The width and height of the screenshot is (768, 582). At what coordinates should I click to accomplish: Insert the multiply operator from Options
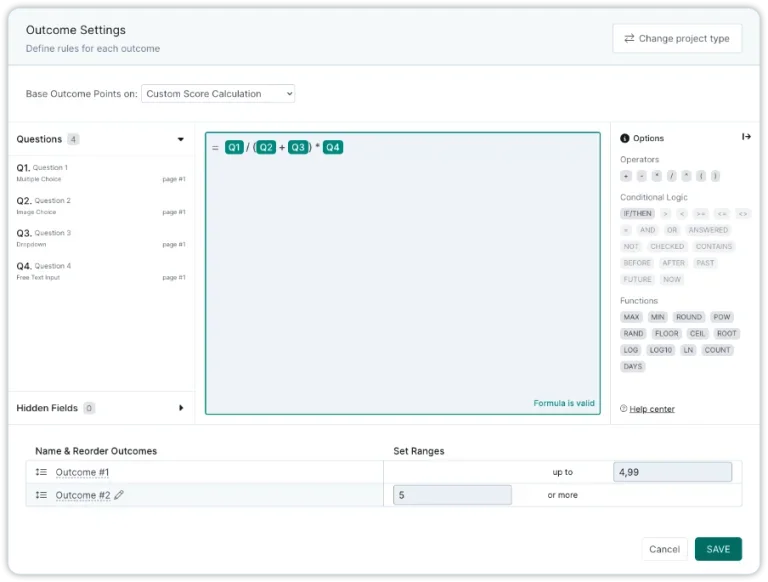(x=657, y=176)
